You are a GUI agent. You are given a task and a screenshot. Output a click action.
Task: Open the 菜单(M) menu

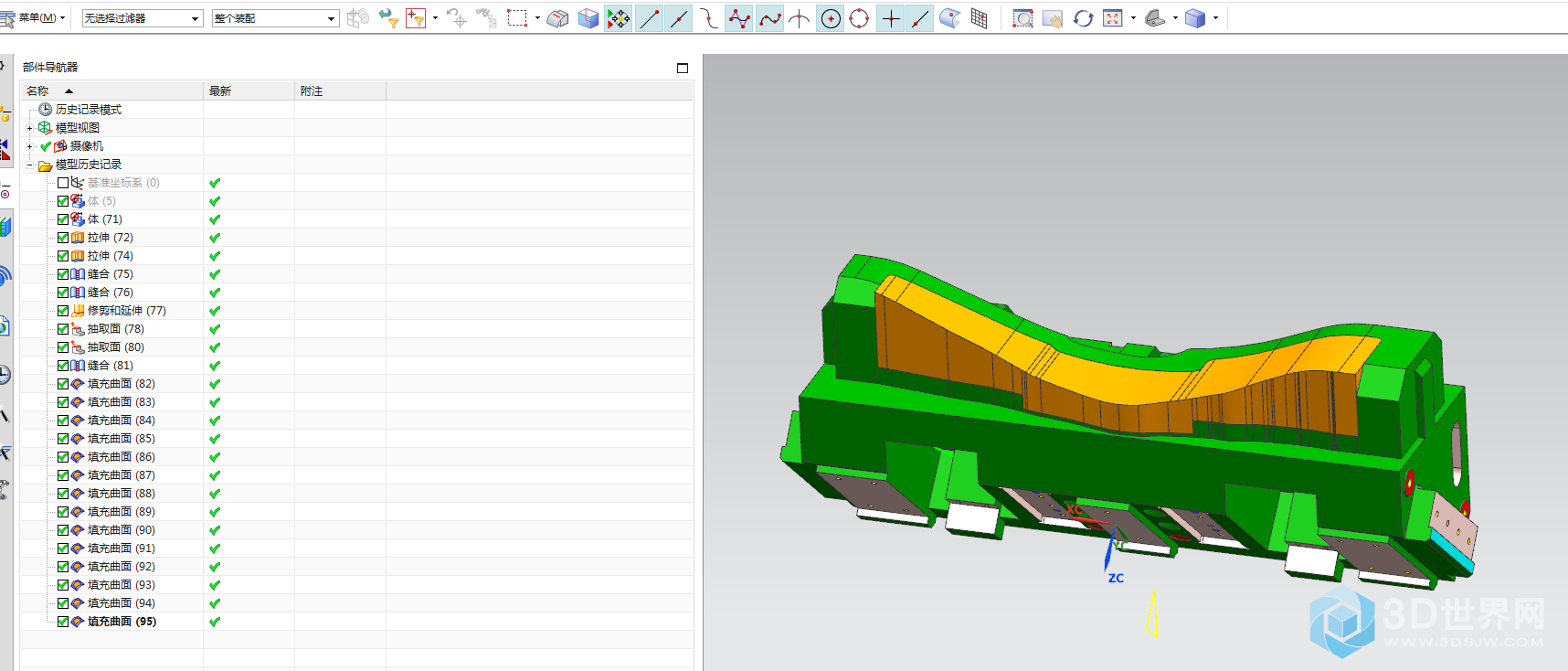(33, 17)
